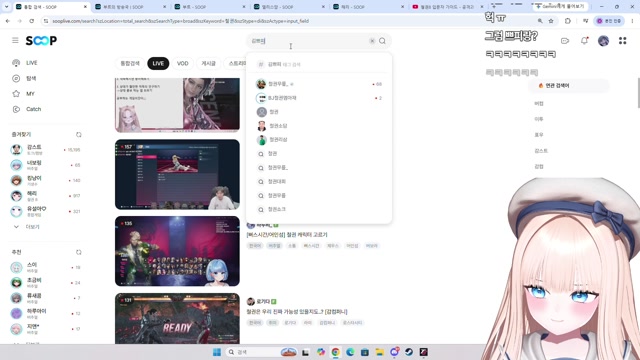Image resolution: width=640 pixels, height=360 pixels.
Task: Open the profile avatar in SOOP header
Action: point(603,40)
